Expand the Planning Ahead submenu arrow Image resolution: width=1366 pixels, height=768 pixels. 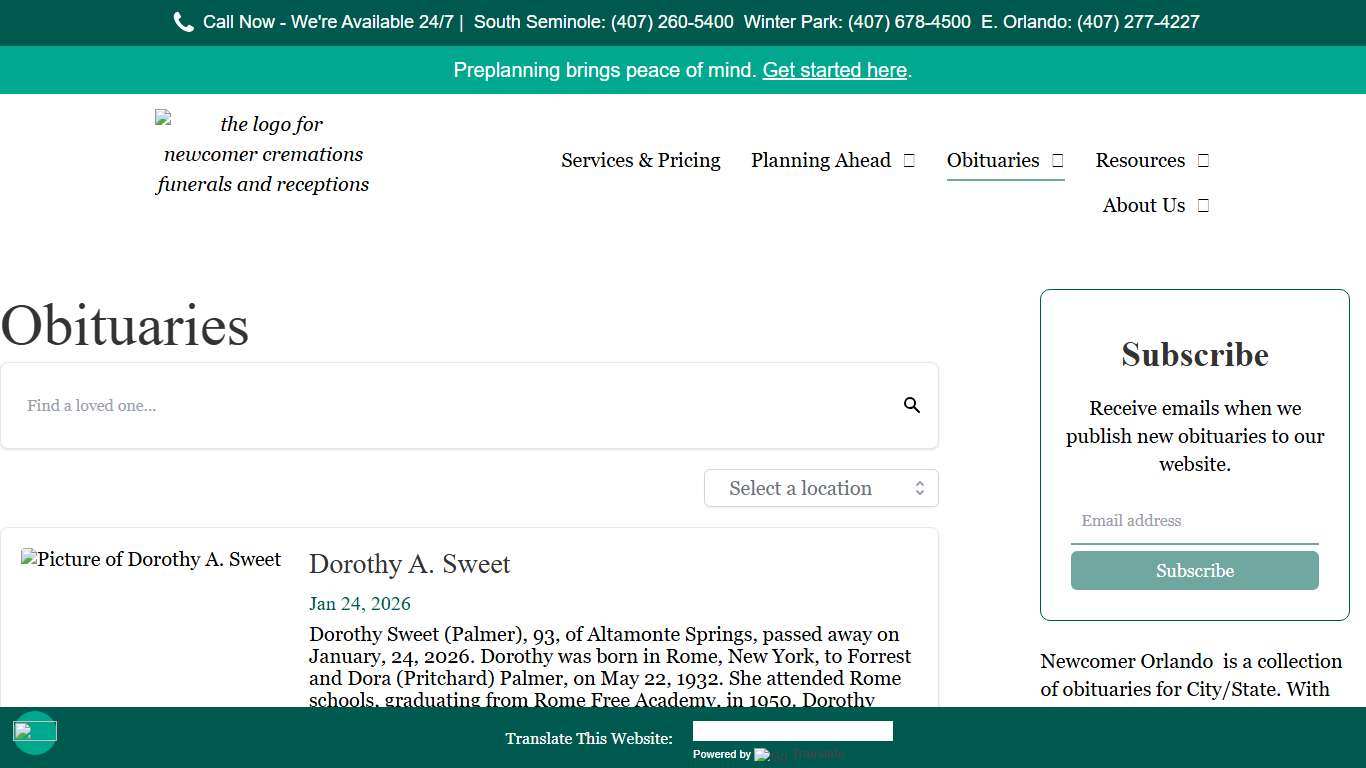click(x=909, y=161)
